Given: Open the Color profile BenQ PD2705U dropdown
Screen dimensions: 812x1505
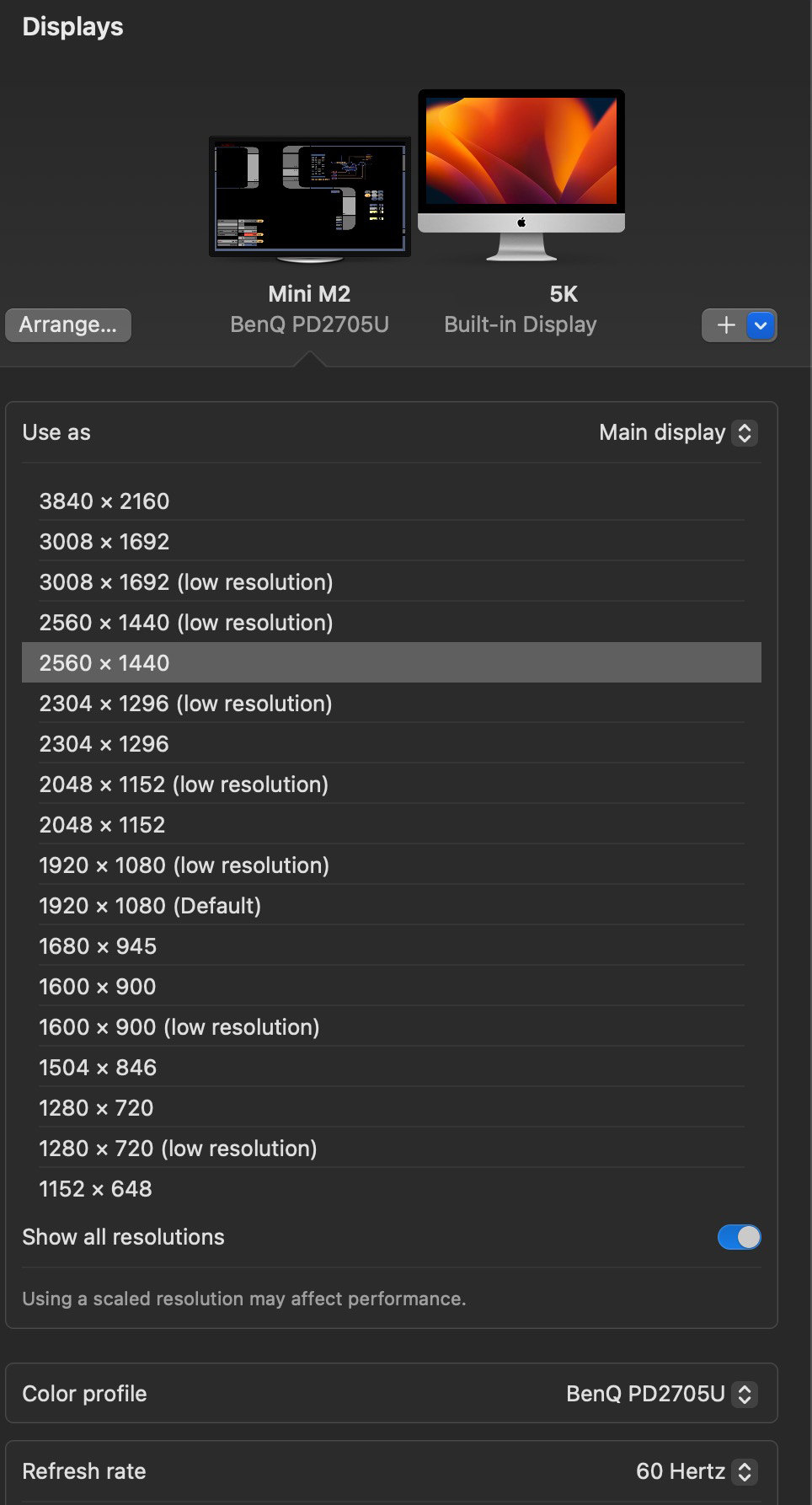Looking at the screenshot, I should point(662,1394).
